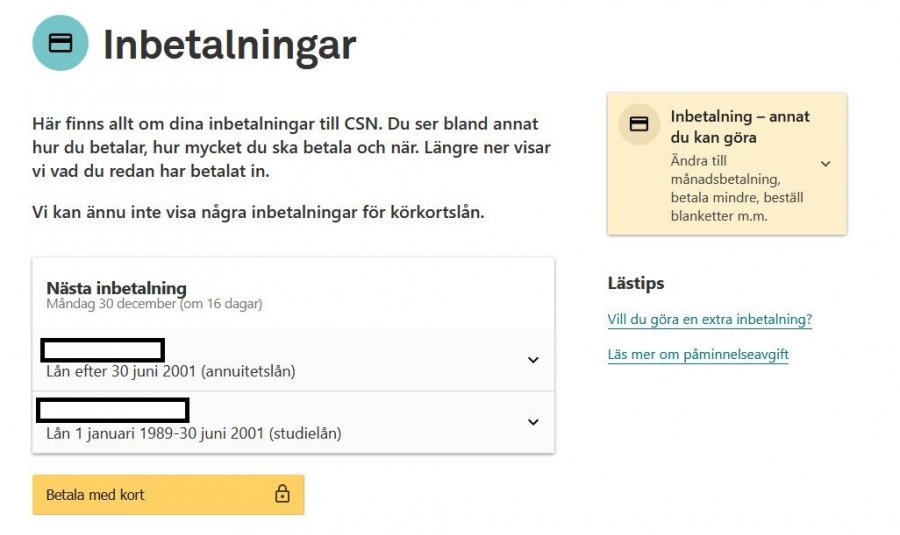This screenshot has height=535, width=900.
Task: Click the teal card icon beside Inbetalningar heading
Action: (60, 43)
